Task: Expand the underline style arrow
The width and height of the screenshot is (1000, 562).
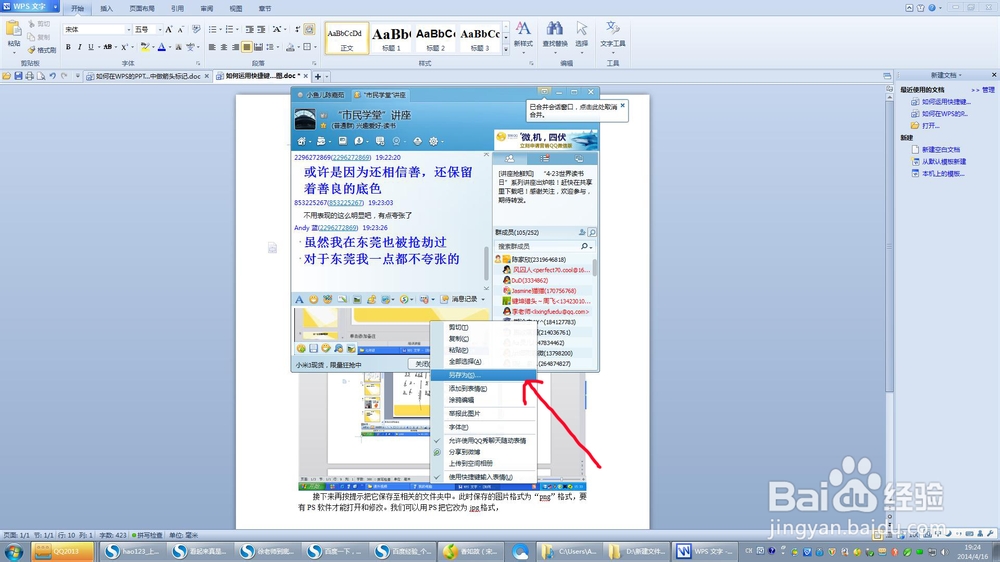Action: [99, 47]
